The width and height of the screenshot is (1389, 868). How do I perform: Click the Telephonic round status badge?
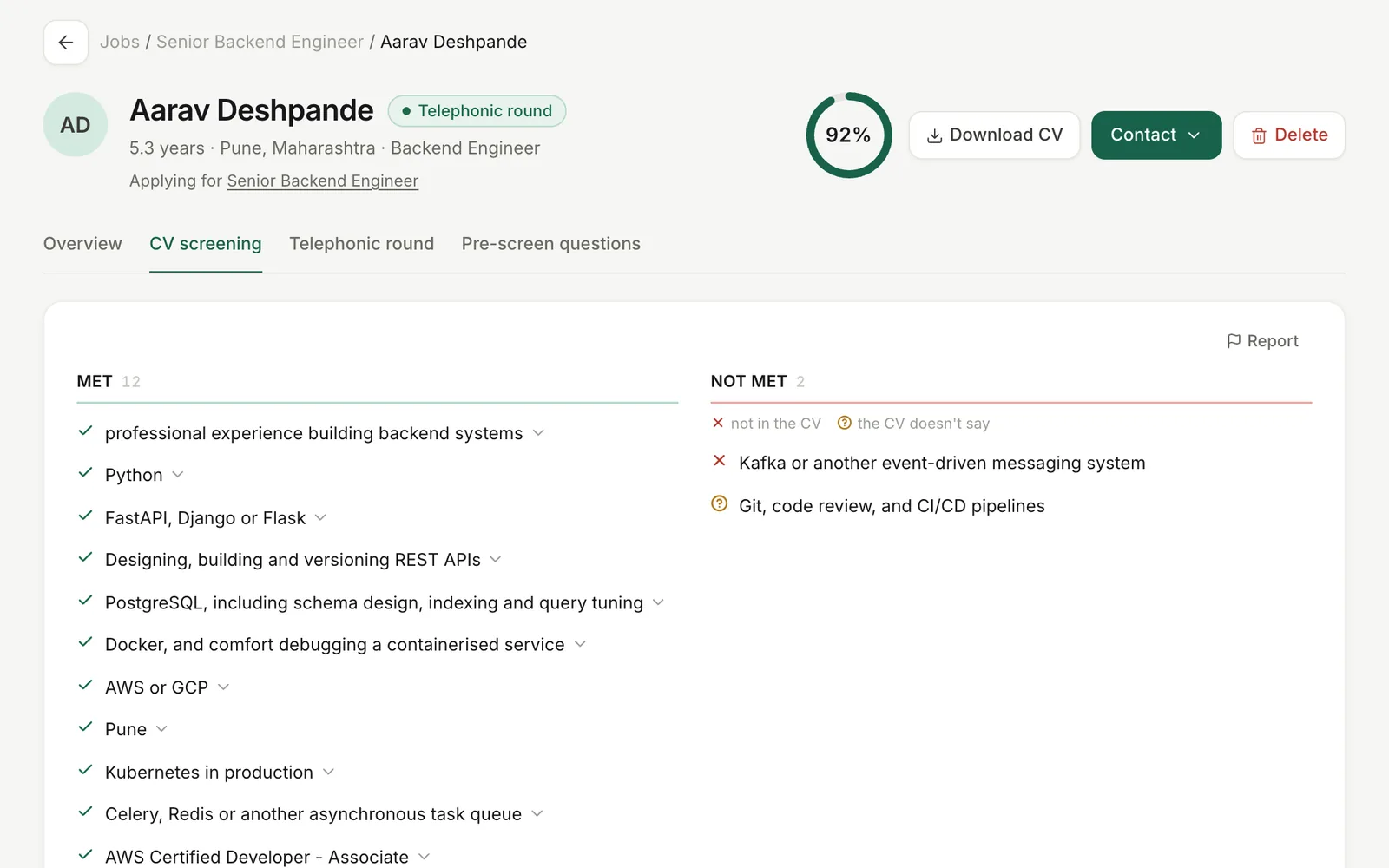(x=477, y=111)
